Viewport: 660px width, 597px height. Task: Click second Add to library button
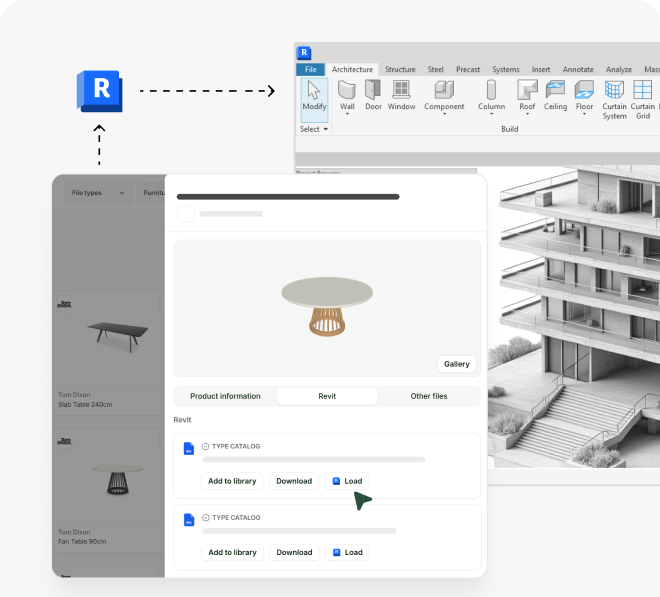coord(232,552)
